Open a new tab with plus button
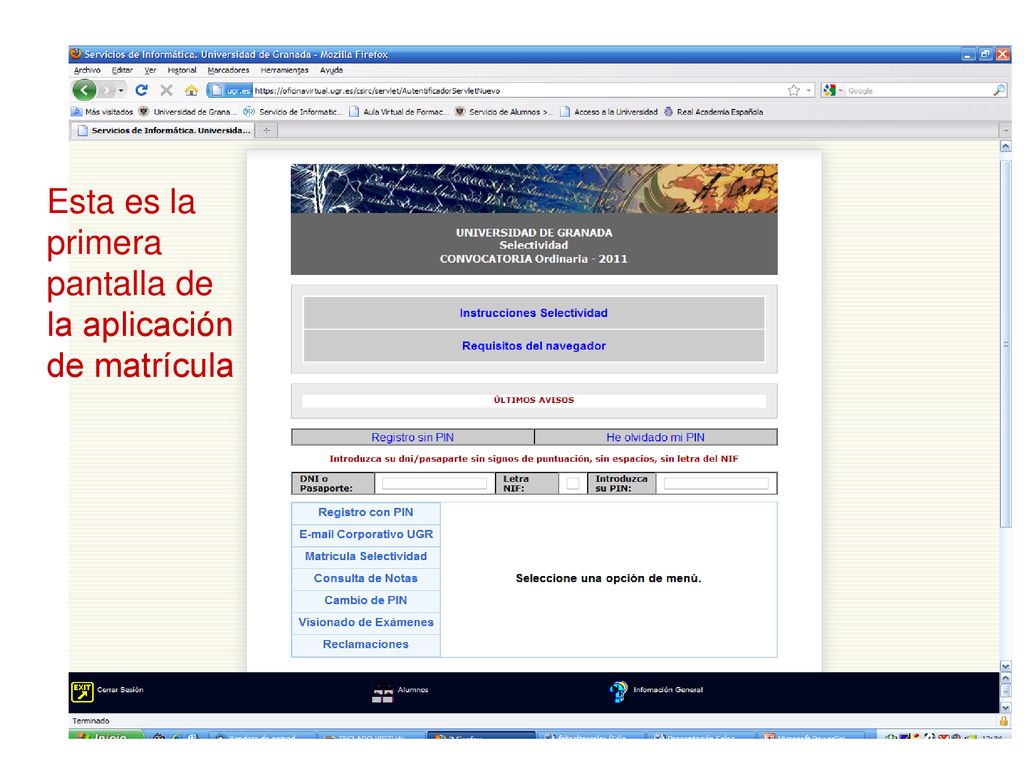Screen dimensions: 1024x768 [x=266, y=131]
